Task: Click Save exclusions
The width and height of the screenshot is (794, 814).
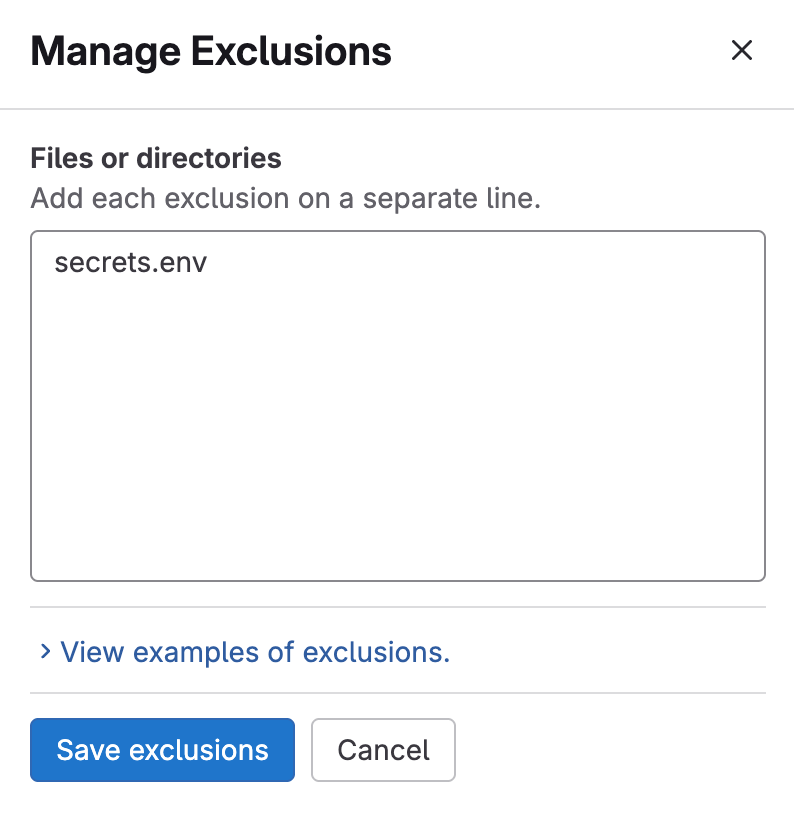Action: (162, 749)
